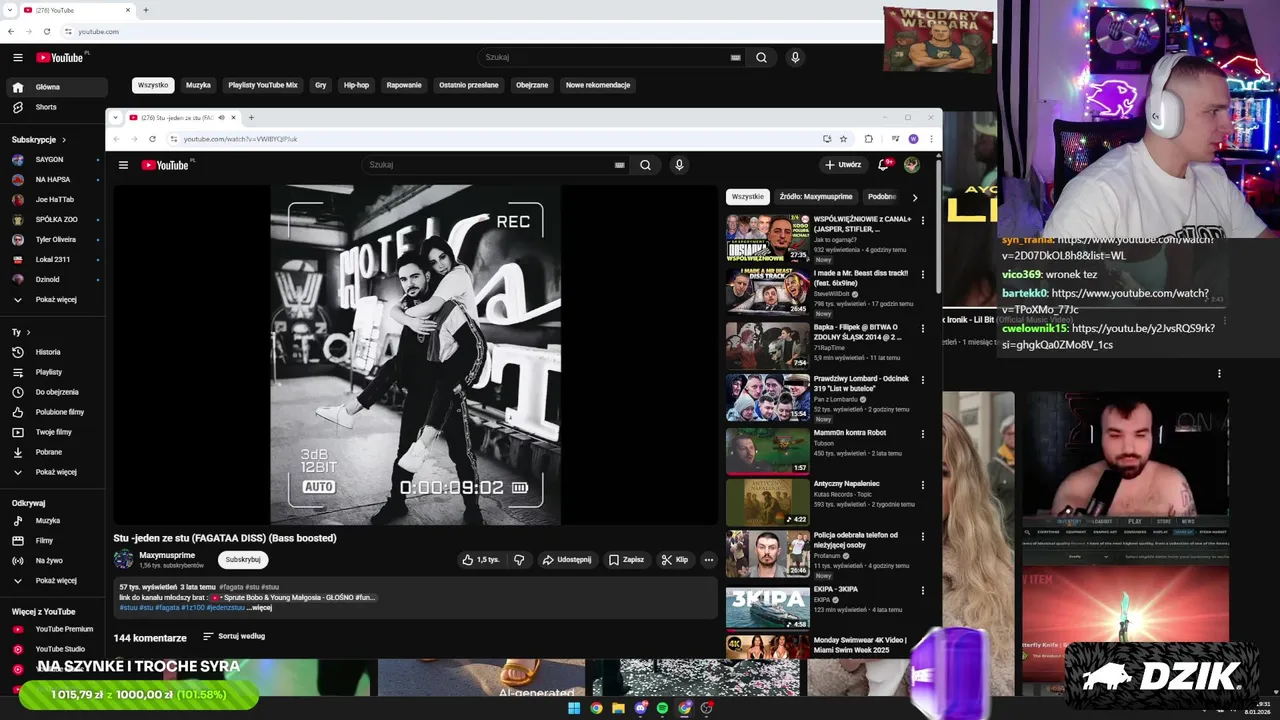Open options for the Mammón kontra Robot video

coord(922,434)
